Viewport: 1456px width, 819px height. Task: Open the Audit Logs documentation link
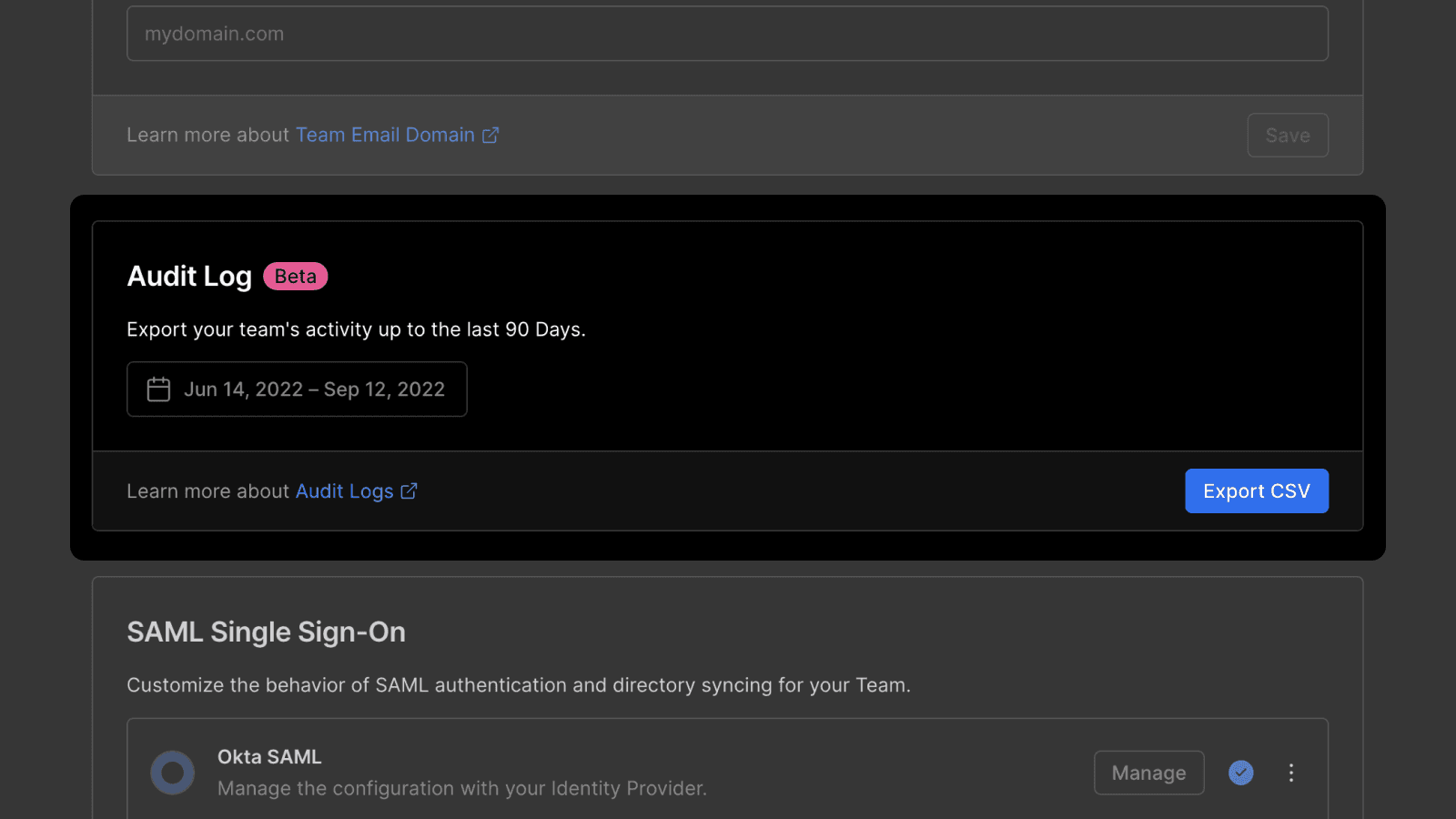point(344,491)
